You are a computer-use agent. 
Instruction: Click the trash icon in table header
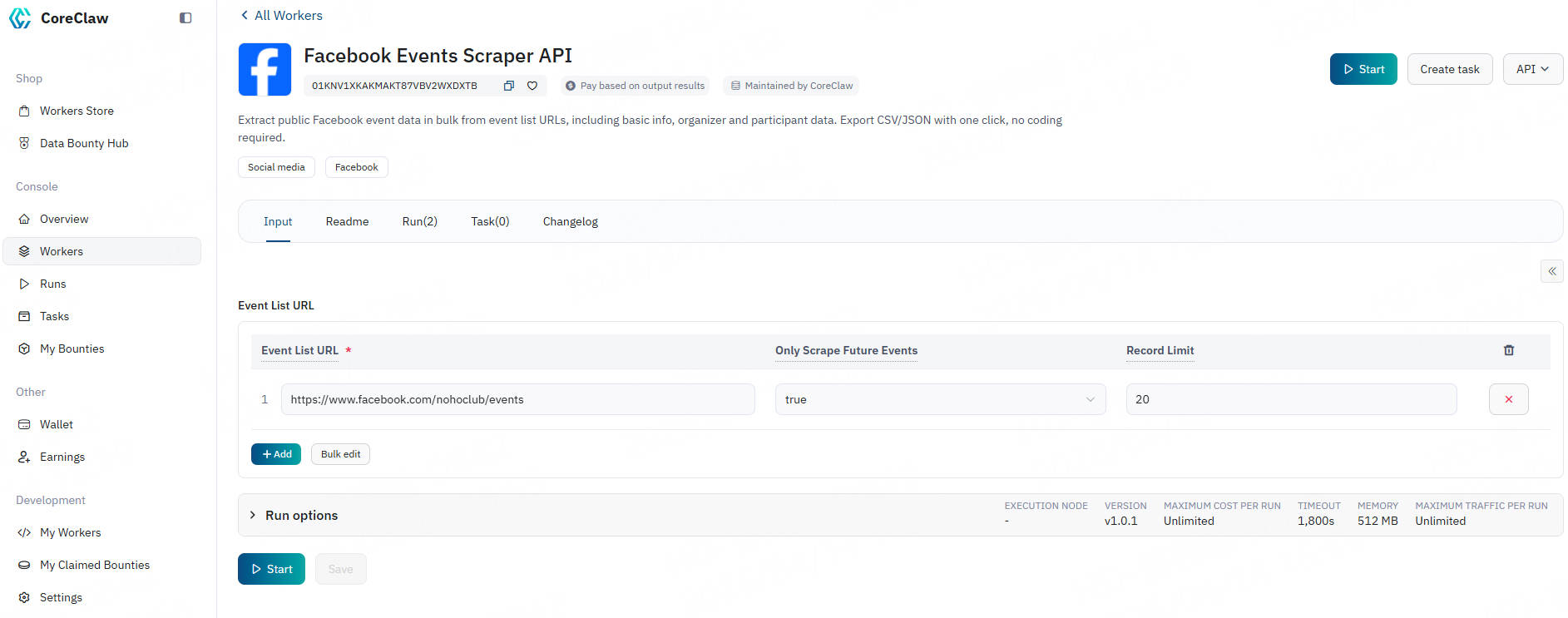coord(1508,351)
